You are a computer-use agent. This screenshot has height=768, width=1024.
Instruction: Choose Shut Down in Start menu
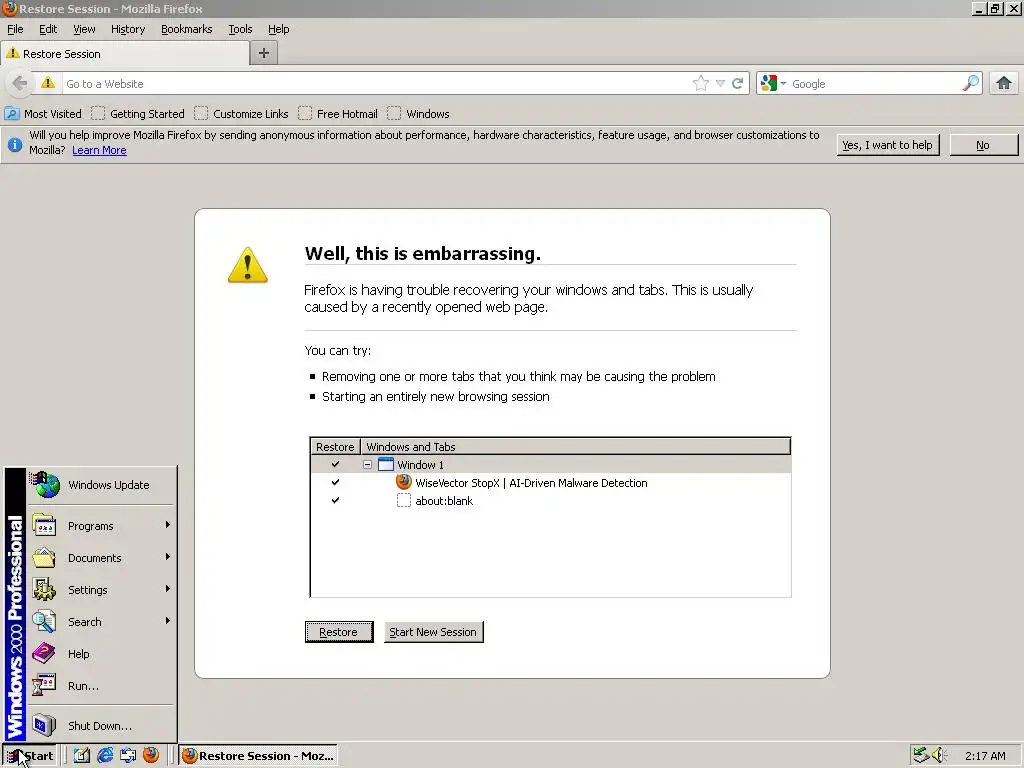pyautogui.click(x=102, y=726)
